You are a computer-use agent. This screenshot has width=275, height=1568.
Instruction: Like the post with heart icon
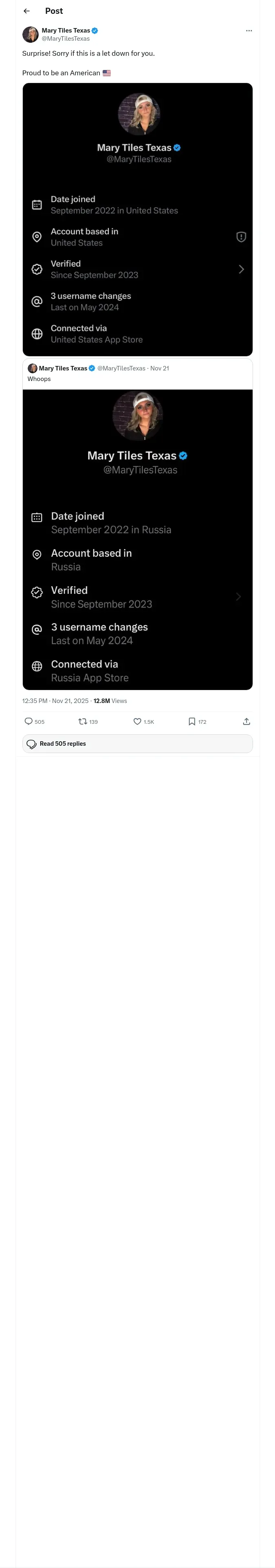point(137,721)
